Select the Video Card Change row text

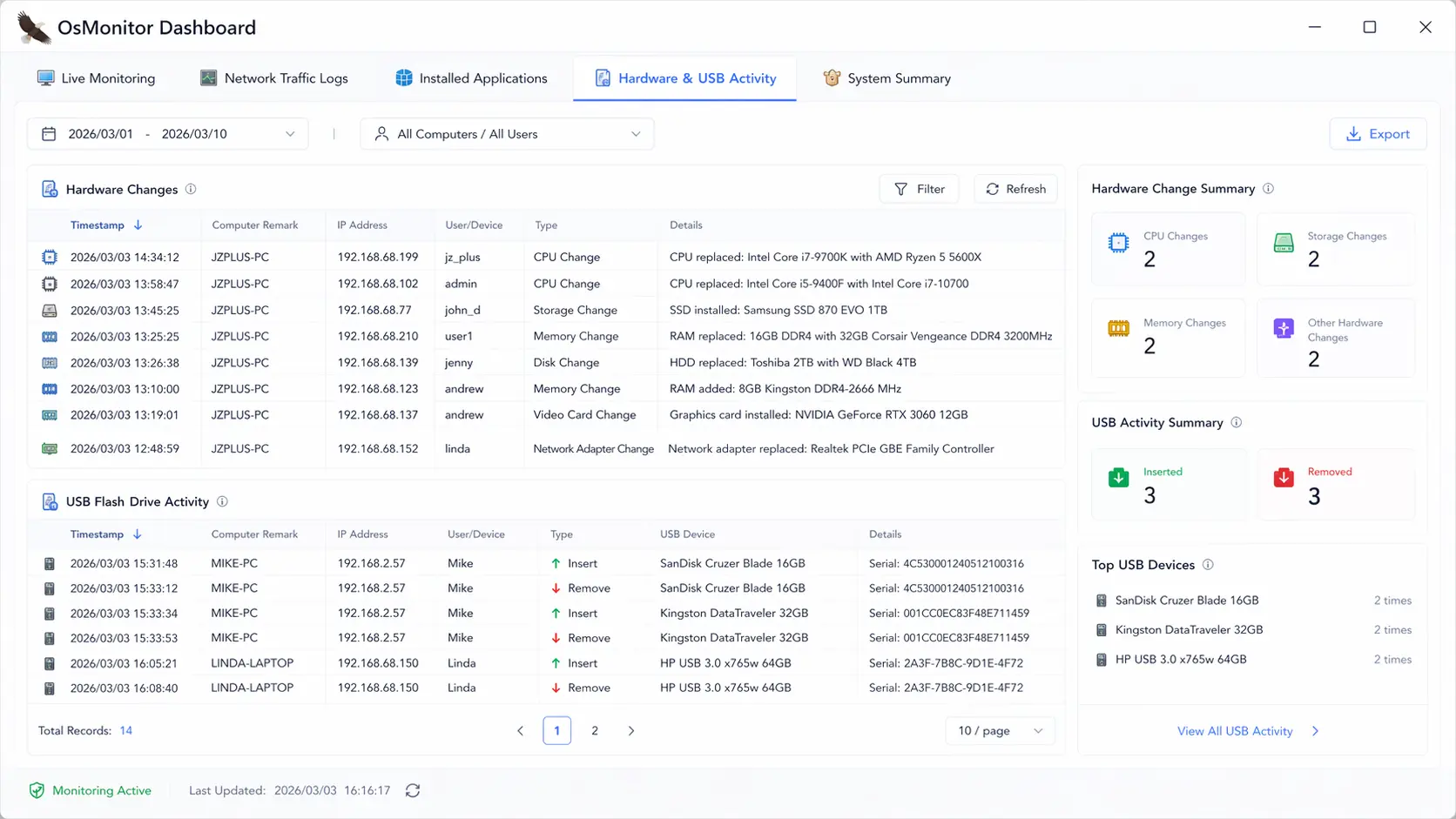[584, 415]
